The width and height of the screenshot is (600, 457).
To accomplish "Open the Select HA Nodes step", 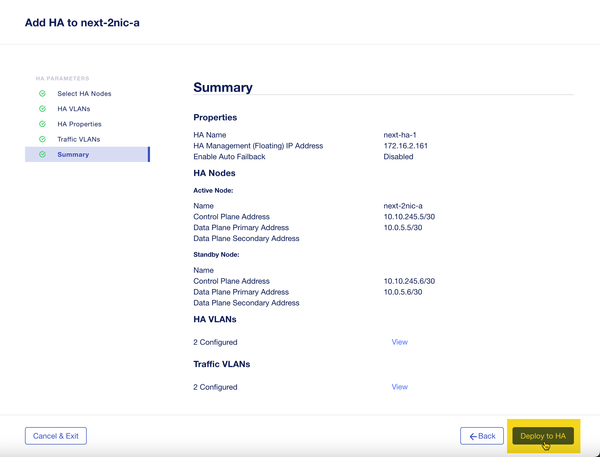I will [84, 94].
